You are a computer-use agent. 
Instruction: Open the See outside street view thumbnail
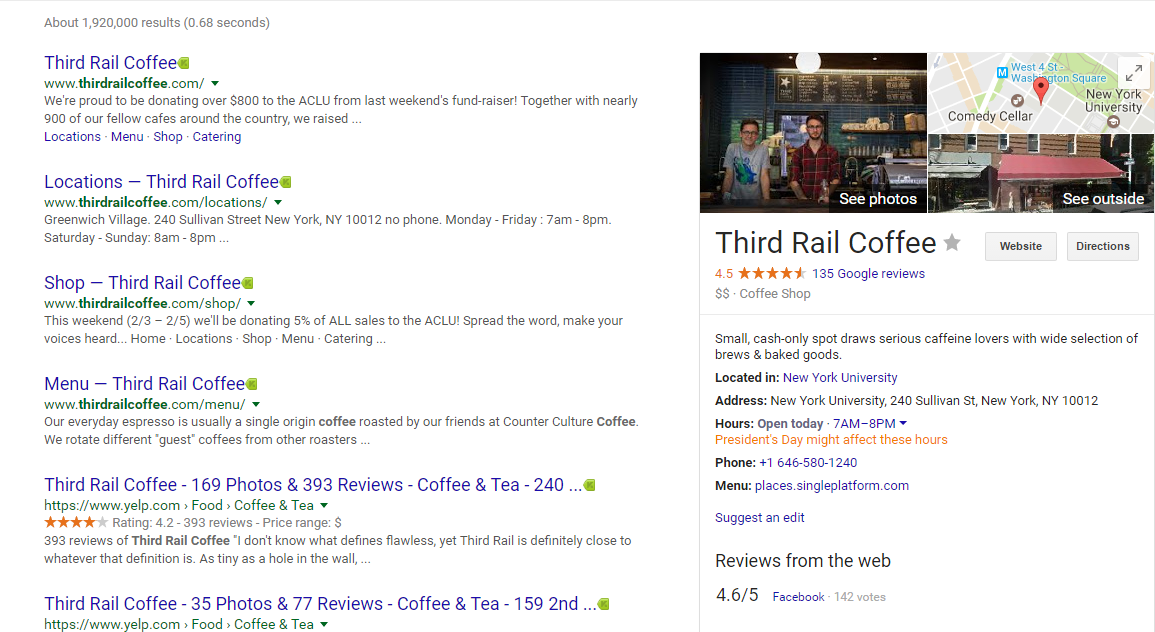[1041, 173]
